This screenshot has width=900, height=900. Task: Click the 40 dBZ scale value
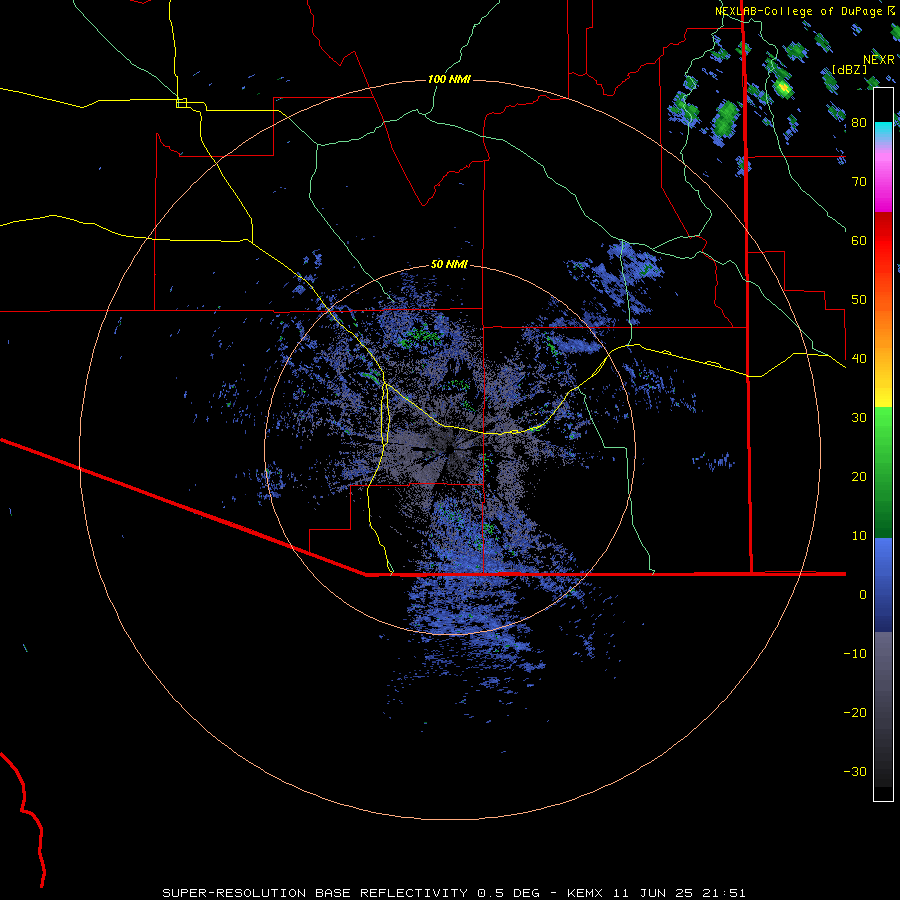(x=859, y=359)
